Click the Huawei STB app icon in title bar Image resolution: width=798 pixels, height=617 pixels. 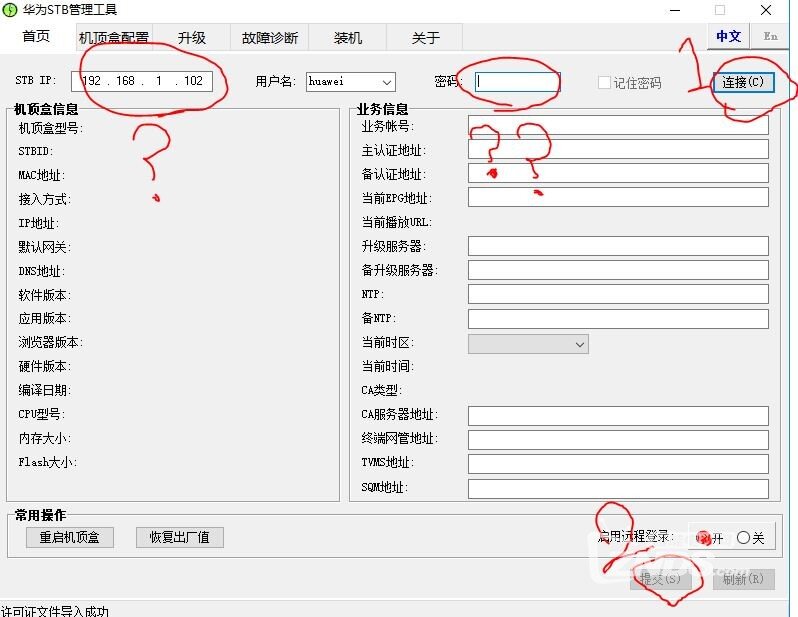click(10, 10)
